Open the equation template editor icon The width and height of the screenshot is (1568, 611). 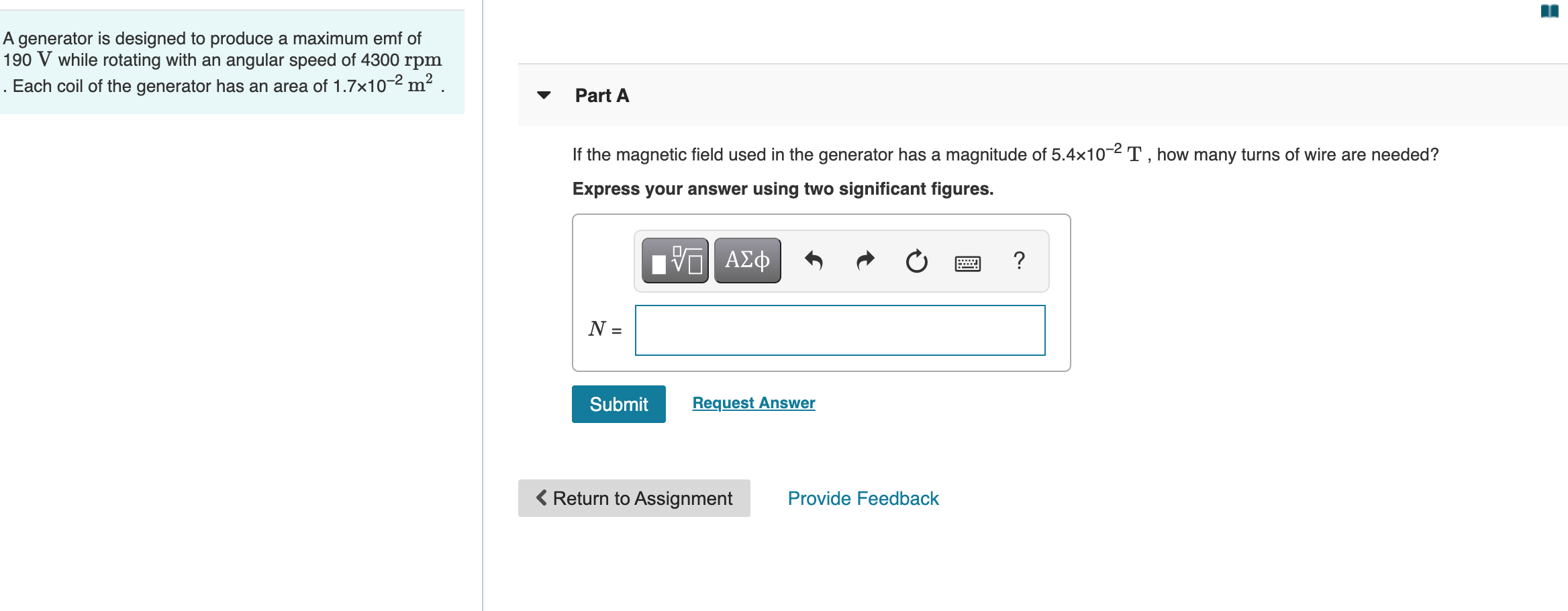(674, 261)
